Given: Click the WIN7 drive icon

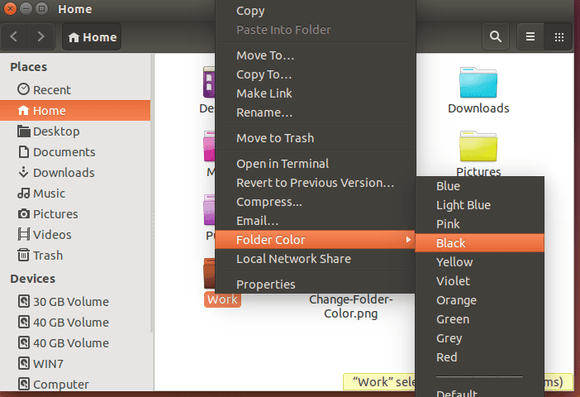Looking at the screenshot, I should tap(24, 363).
